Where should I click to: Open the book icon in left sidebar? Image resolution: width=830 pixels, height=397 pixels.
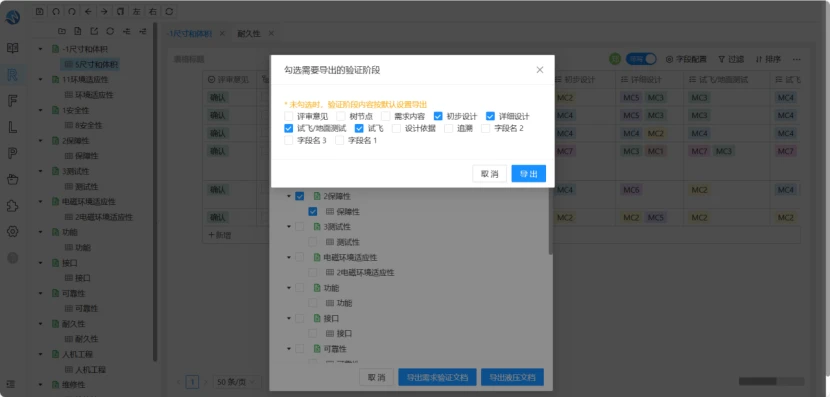point(13,48)
